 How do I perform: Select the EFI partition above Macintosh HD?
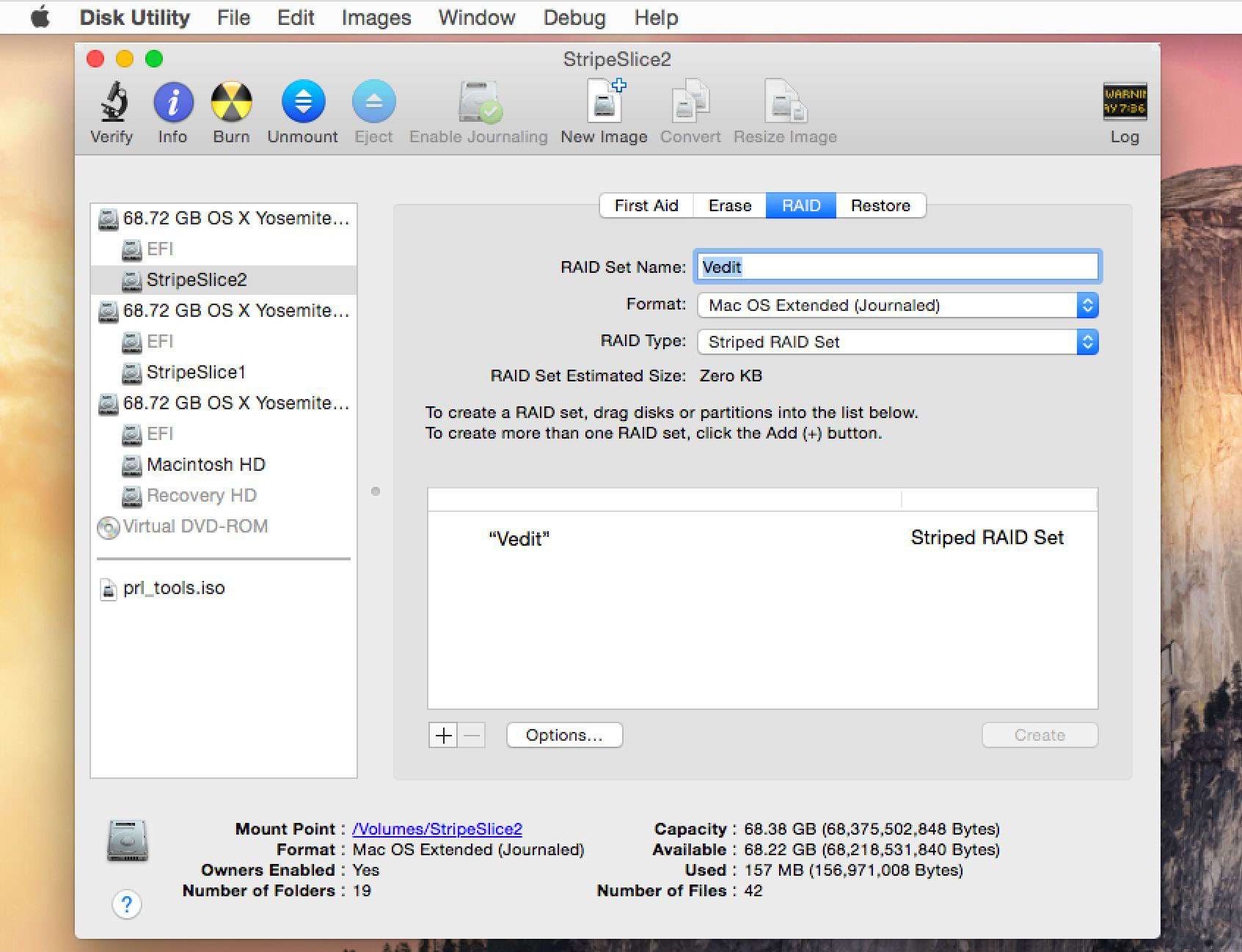224,433
